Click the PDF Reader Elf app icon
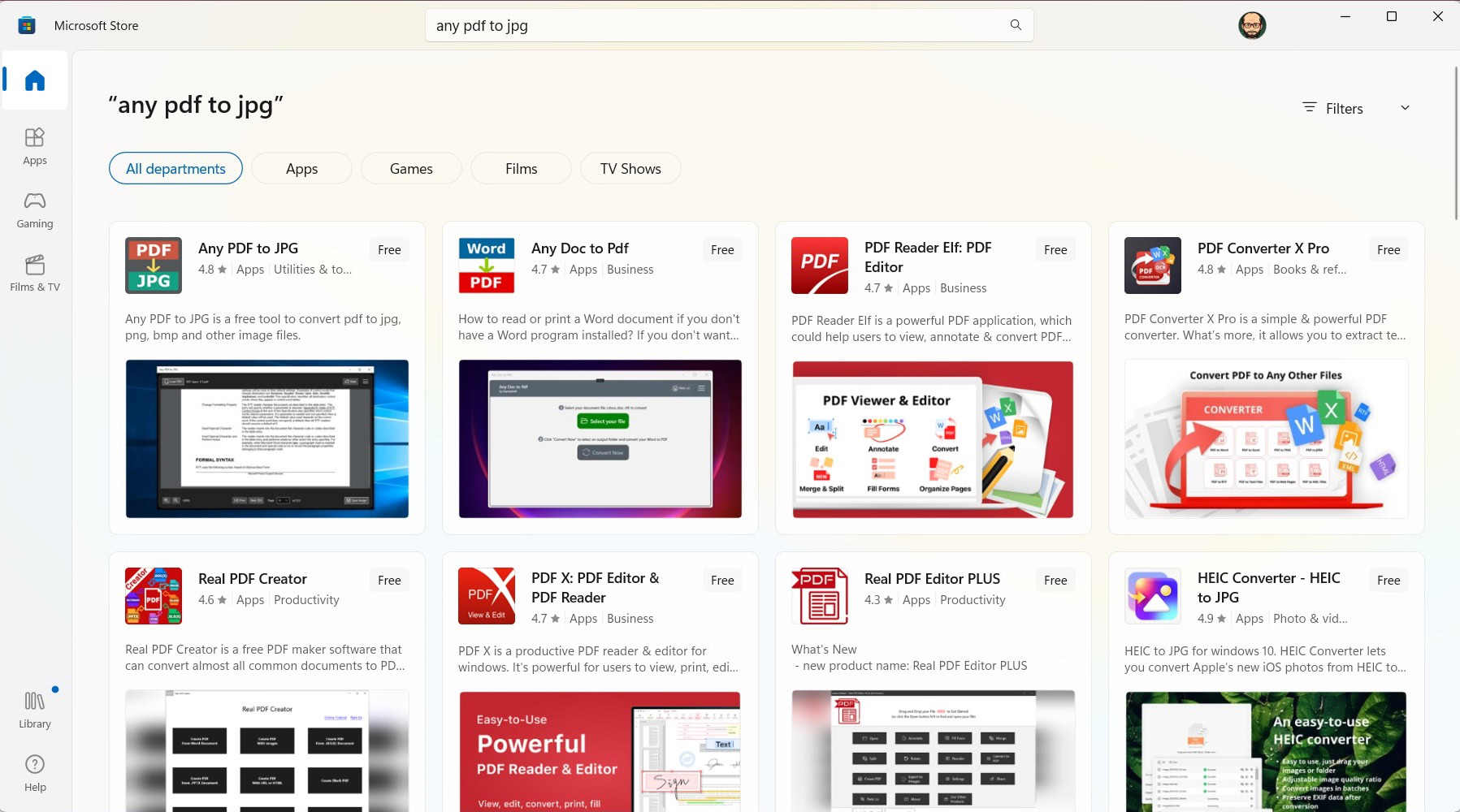Viewport: 1460px width, 812px height. pyautogui.click(x=820, y=266)
